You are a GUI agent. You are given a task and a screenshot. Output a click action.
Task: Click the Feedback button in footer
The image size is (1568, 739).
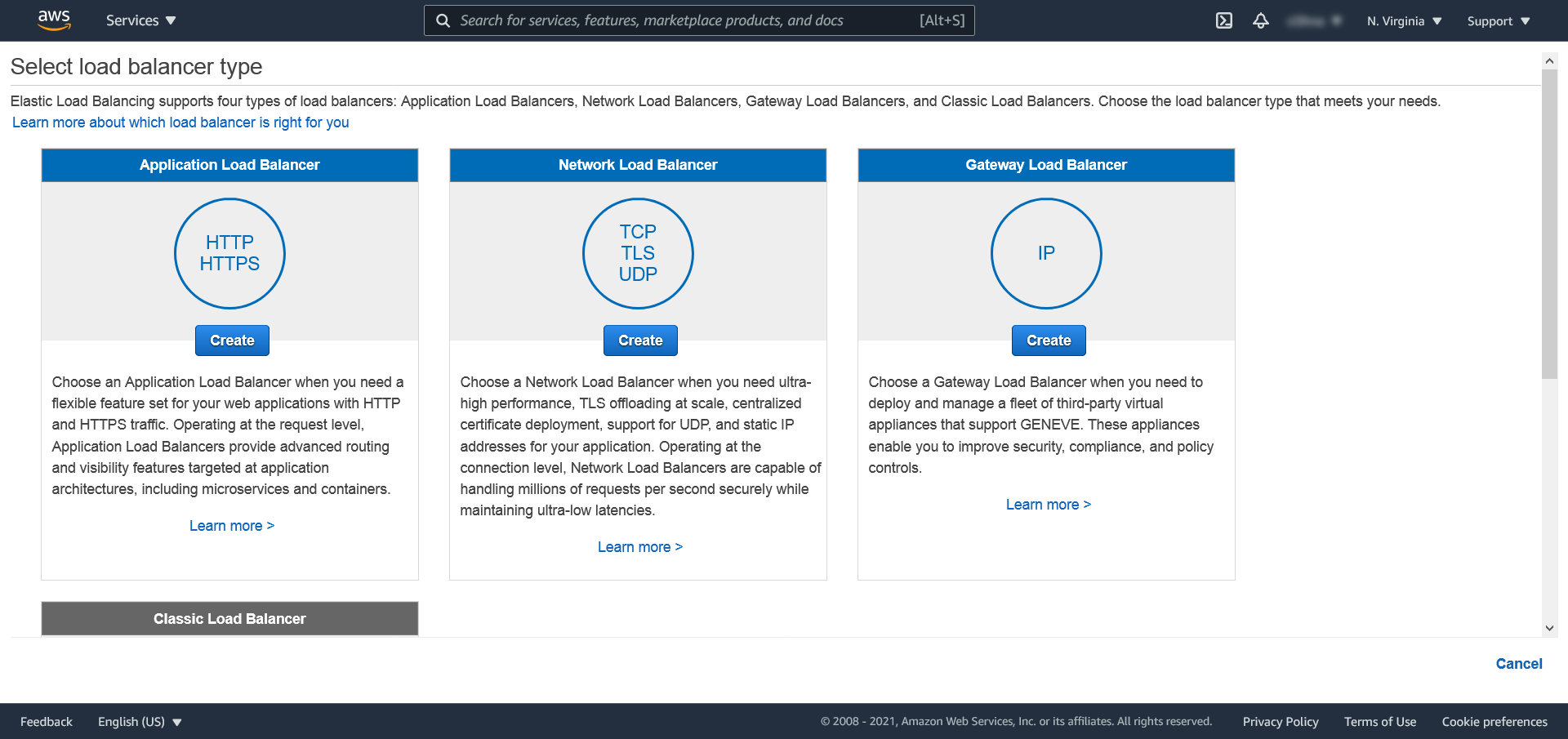click(47, 722)
